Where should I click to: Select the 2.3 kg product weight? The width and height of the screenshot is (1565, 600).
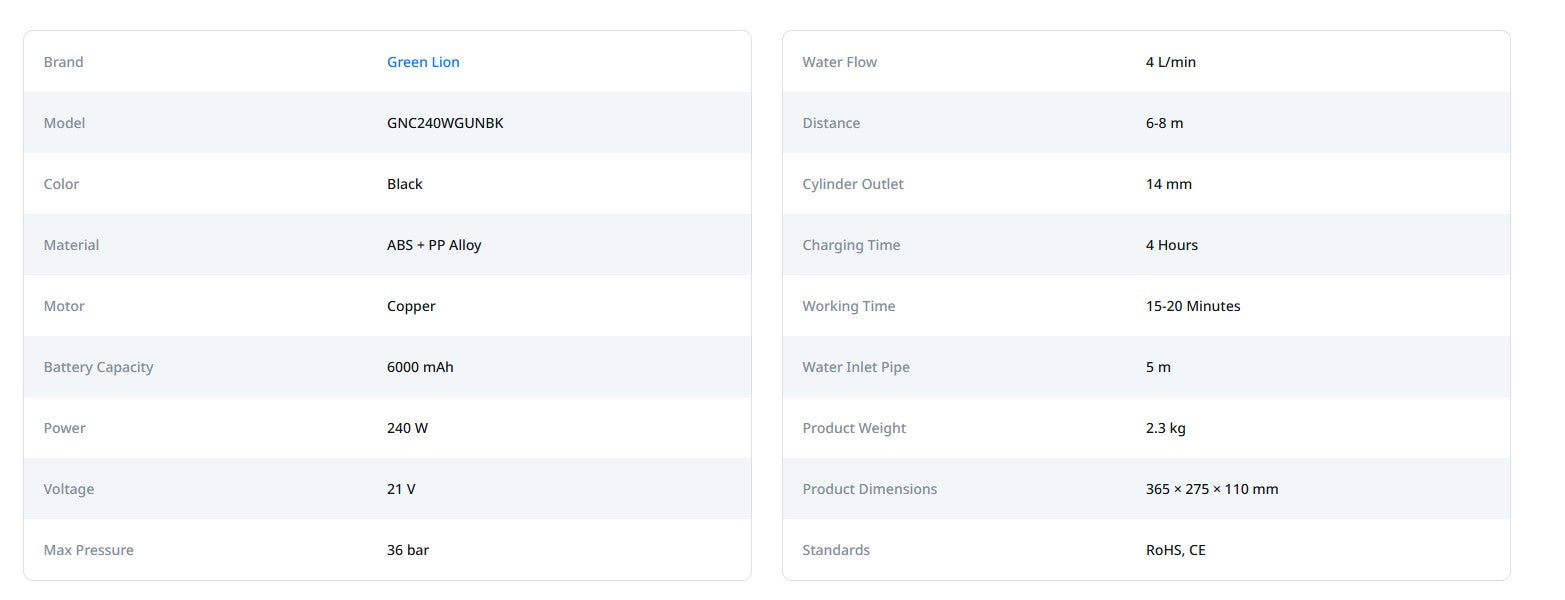1165,428
